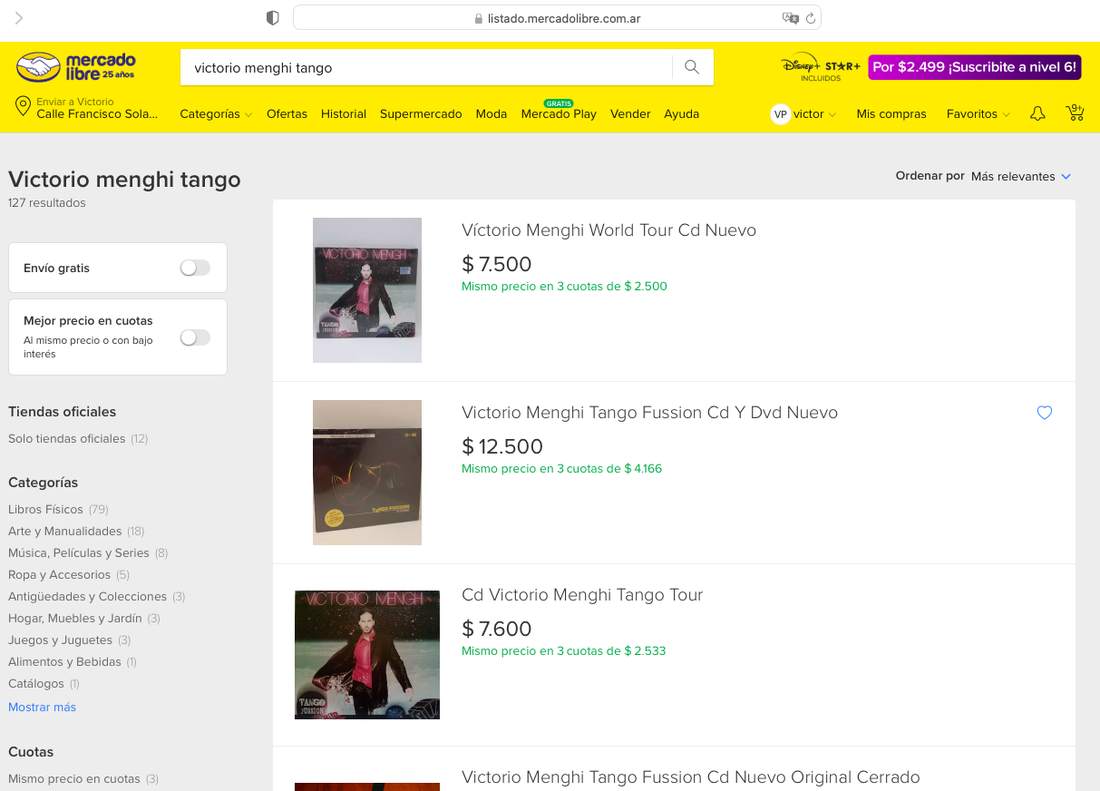This screenshot has width=1100, height=791.
Task: Click the $ 7.500 price
Action: tap(497, 264)
